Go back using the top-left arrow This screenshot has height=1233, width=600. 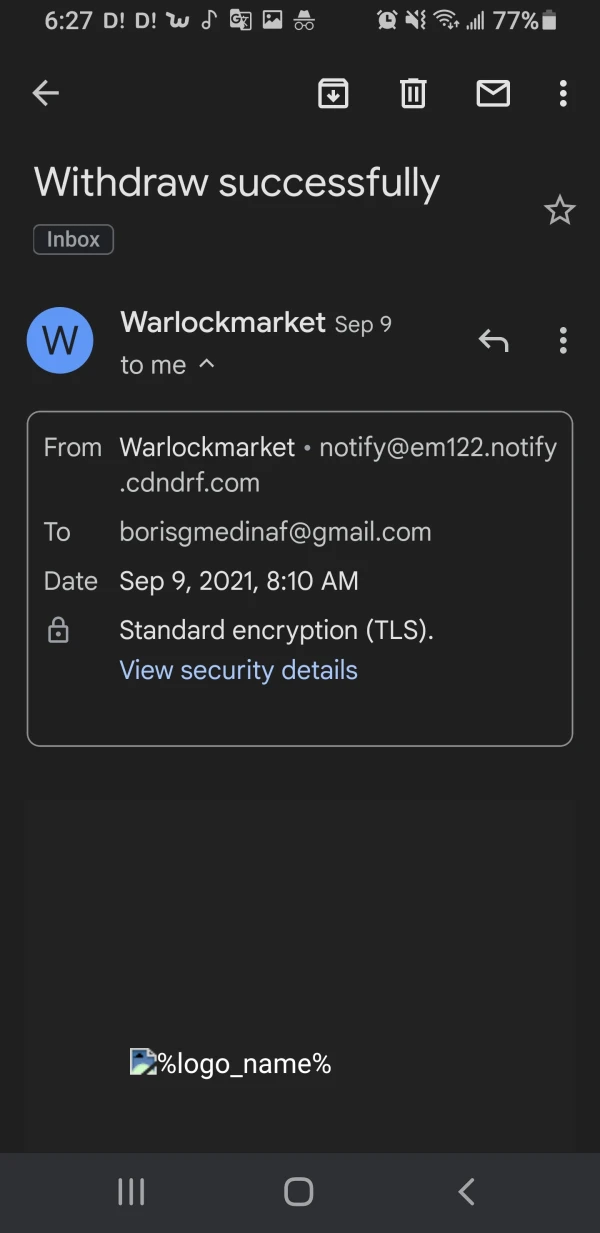tap(46, 94)
